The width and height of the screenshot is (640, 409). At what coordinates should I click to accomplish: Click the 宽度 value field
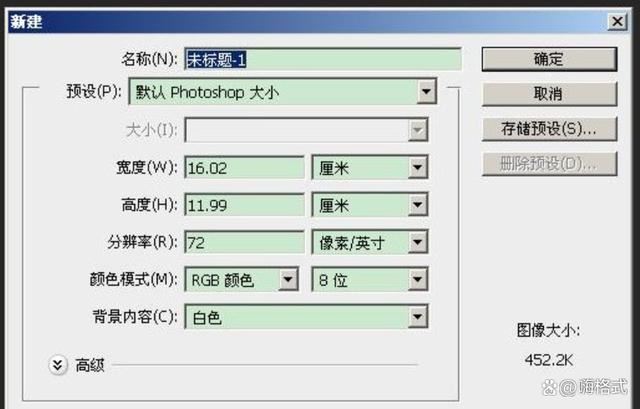244,168
